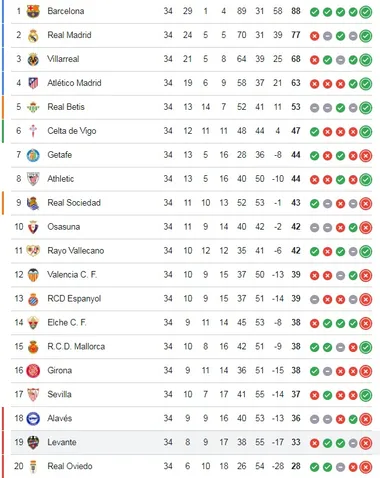Click the Valencia C. F. team name
This screenshot has width=380, height=478.
[x=72, y=275]
